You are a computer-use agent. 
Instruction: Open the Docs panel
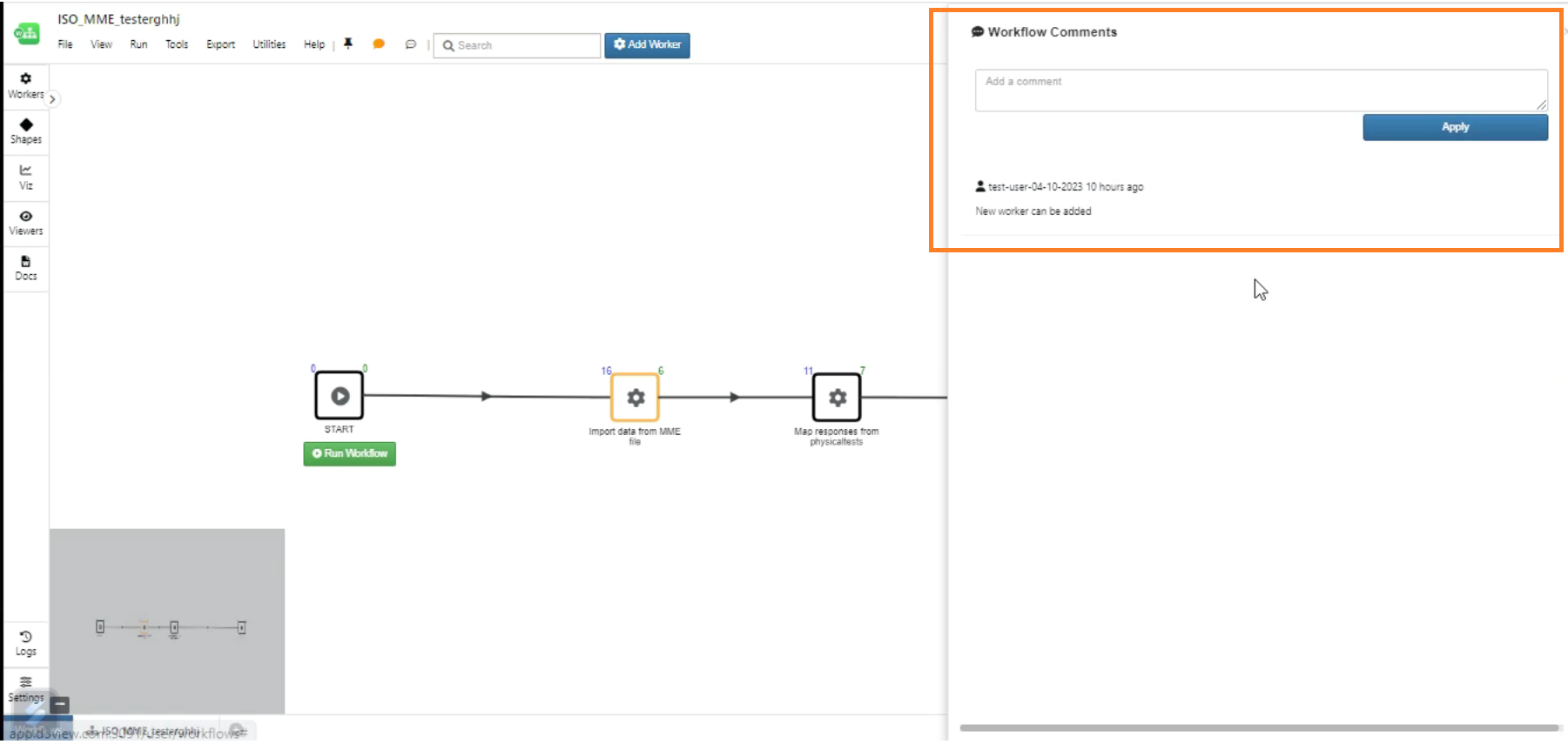click(x=25, y=268)
